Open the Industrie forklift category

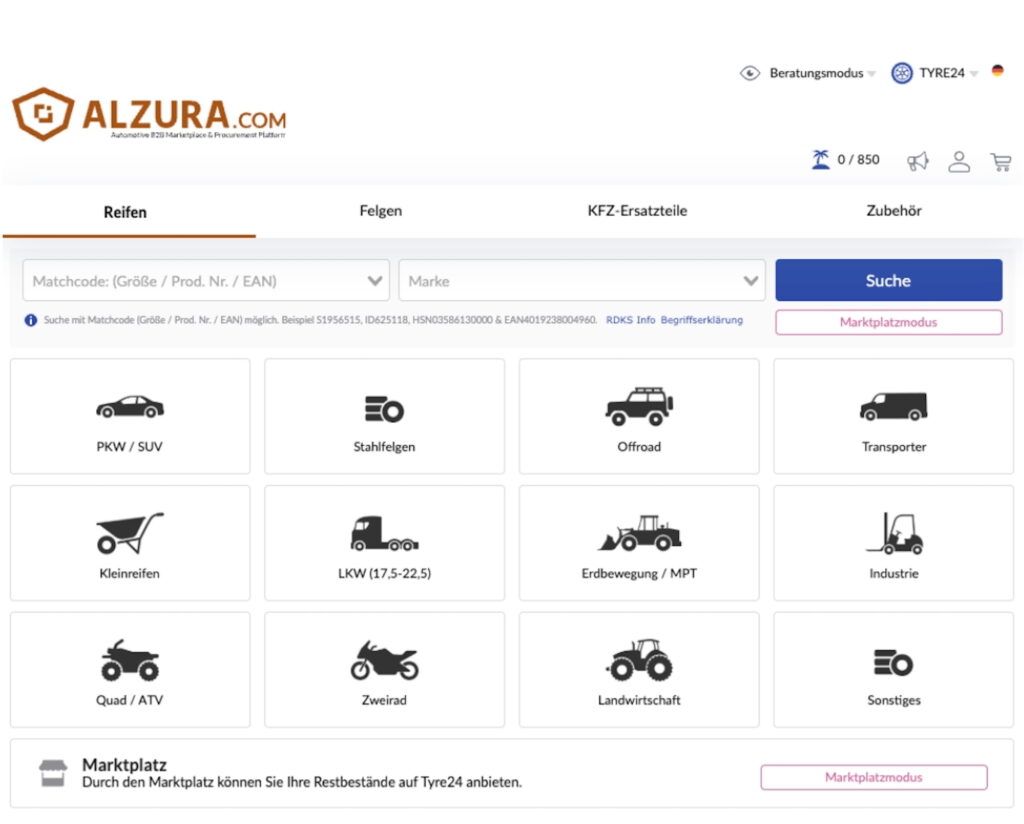(893, 543)
